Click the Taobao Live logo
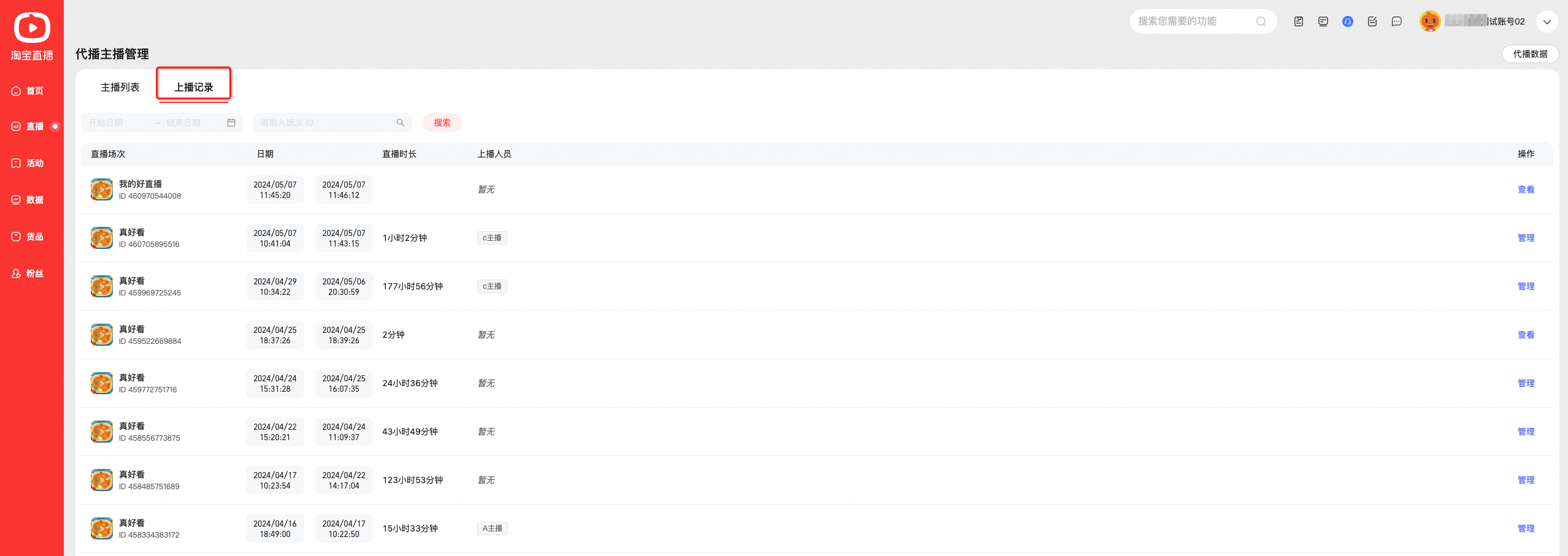1568x556 pixels. 32,36
